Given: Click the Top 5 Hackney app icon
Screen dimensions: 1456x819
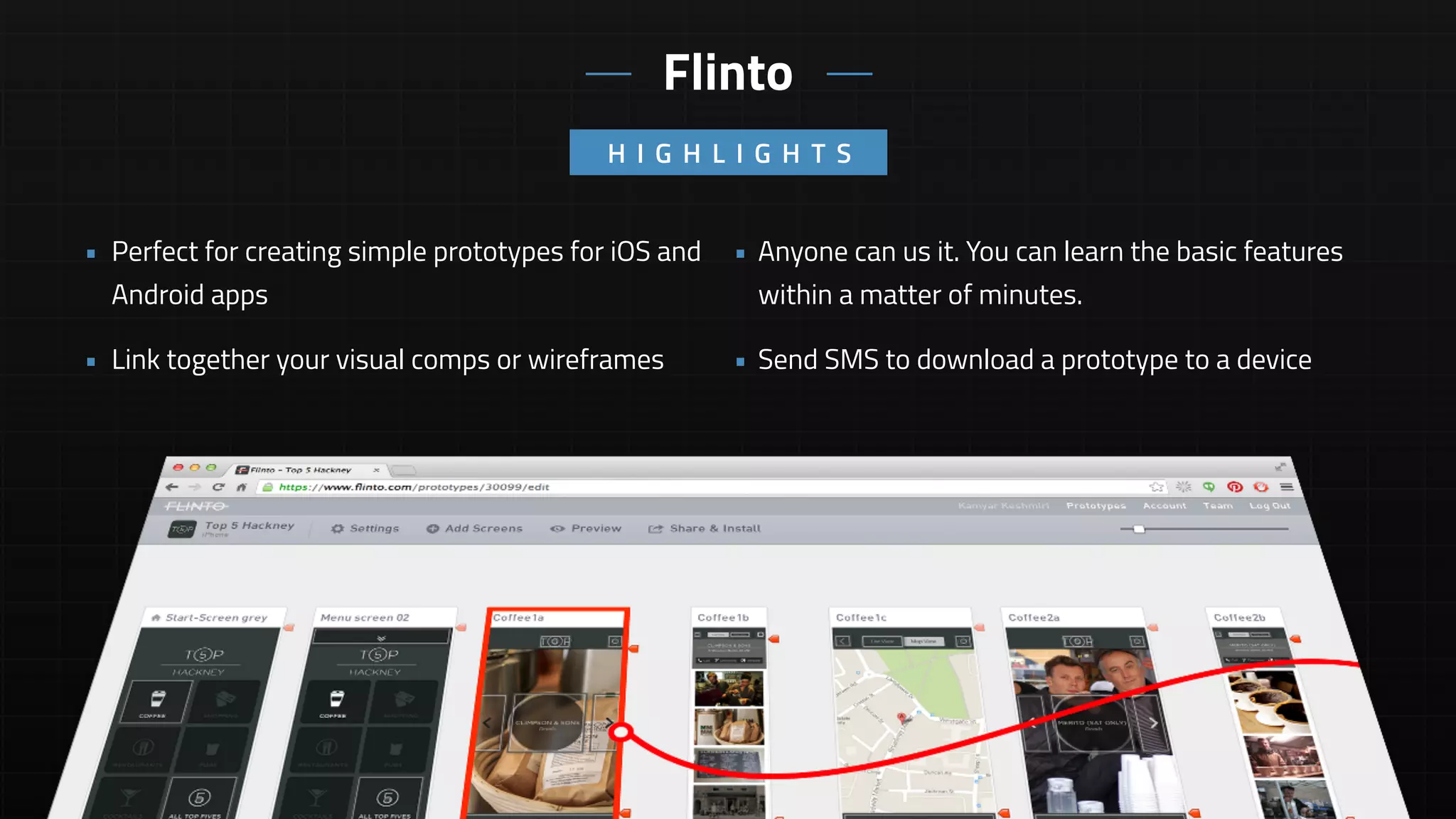Looking at the screenshot, I should click(x=182, y=529).
